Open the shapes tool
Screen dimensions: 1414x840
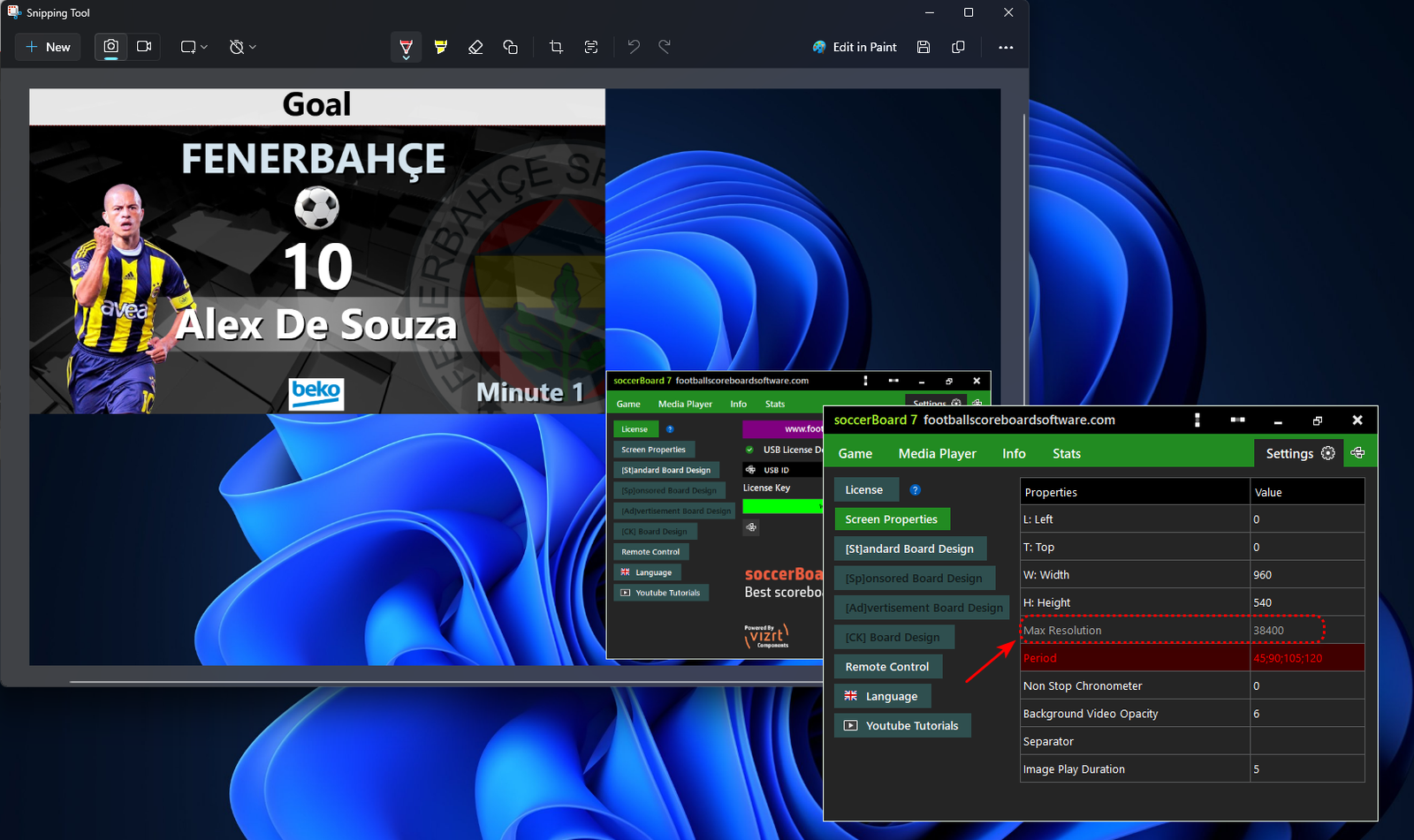click(510, 47)
